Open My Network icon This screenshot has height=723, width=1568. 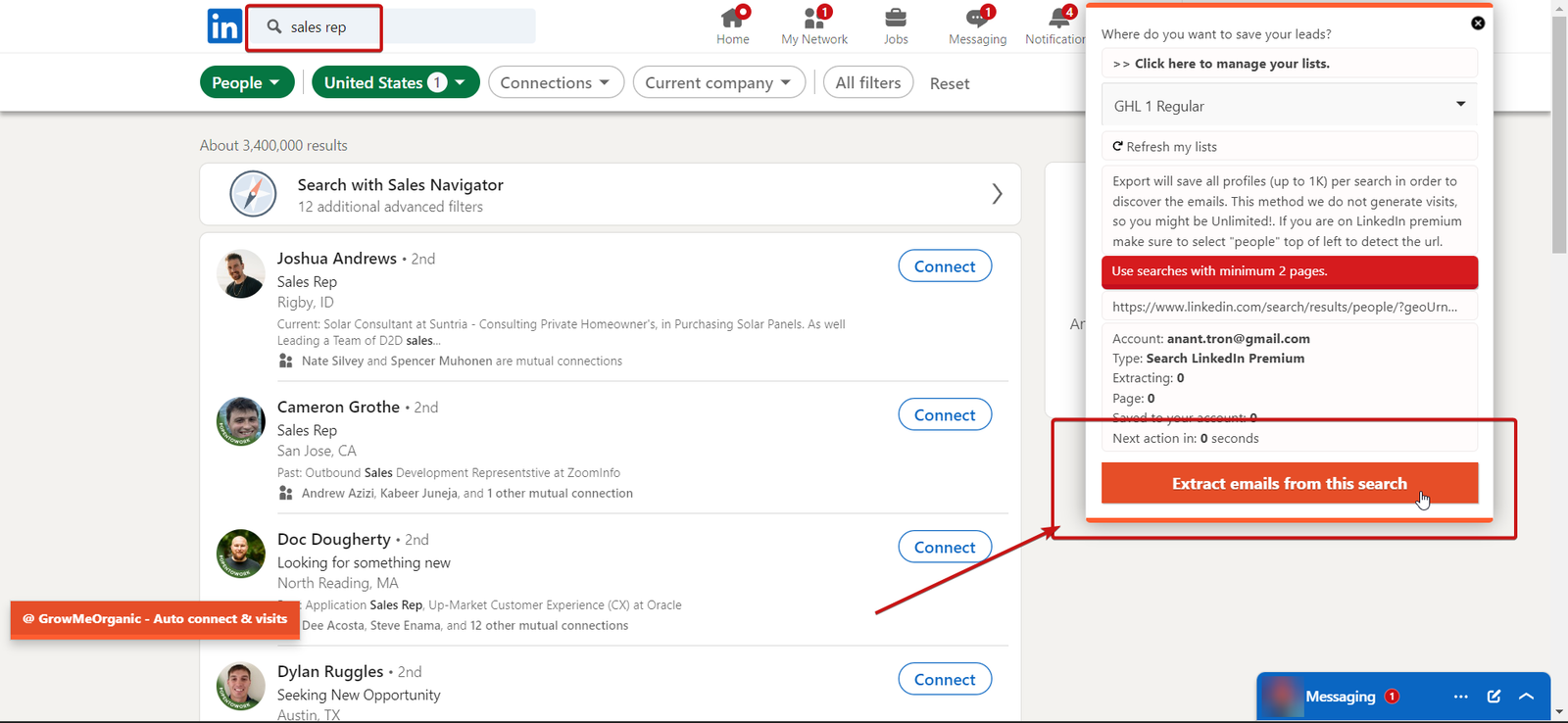click(x=814, y=18)
